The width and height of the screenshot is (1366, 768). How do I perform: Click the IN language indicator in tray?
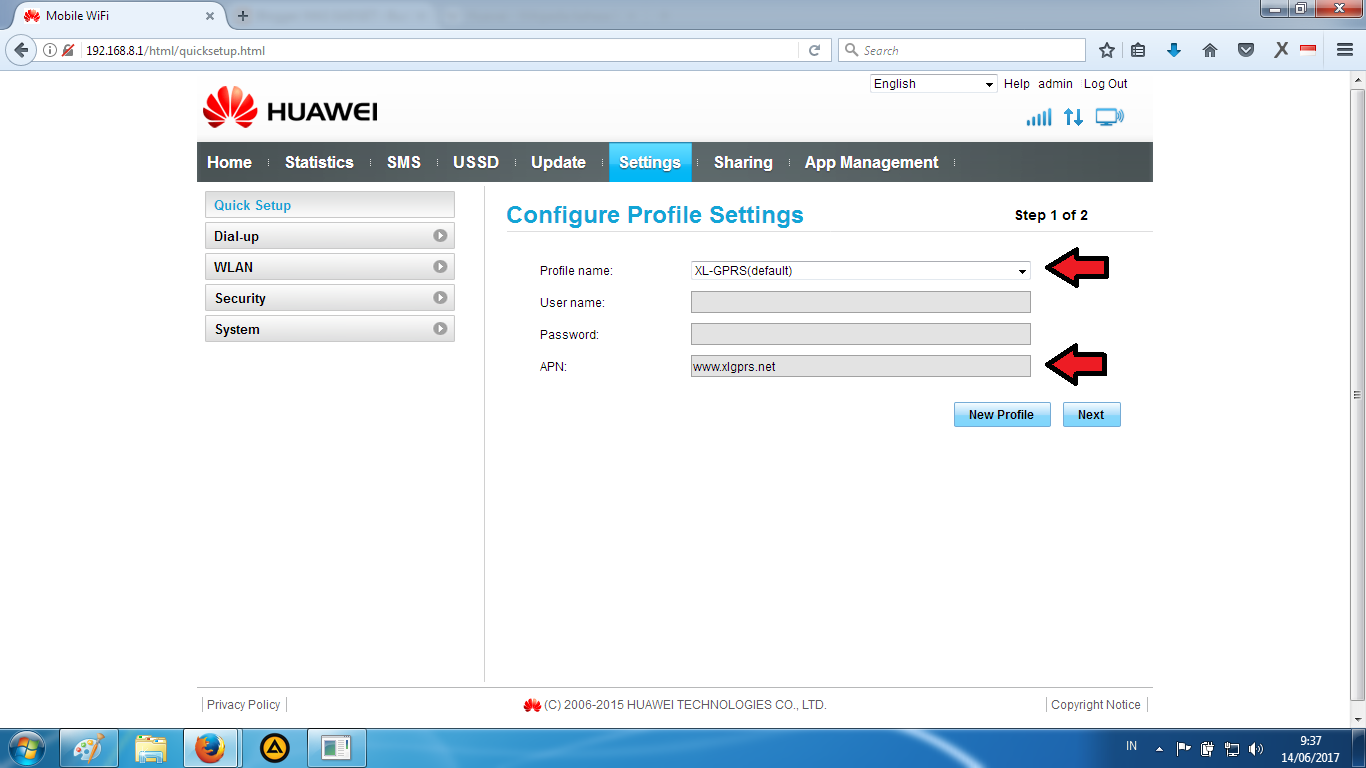[x=1132, y=747]
